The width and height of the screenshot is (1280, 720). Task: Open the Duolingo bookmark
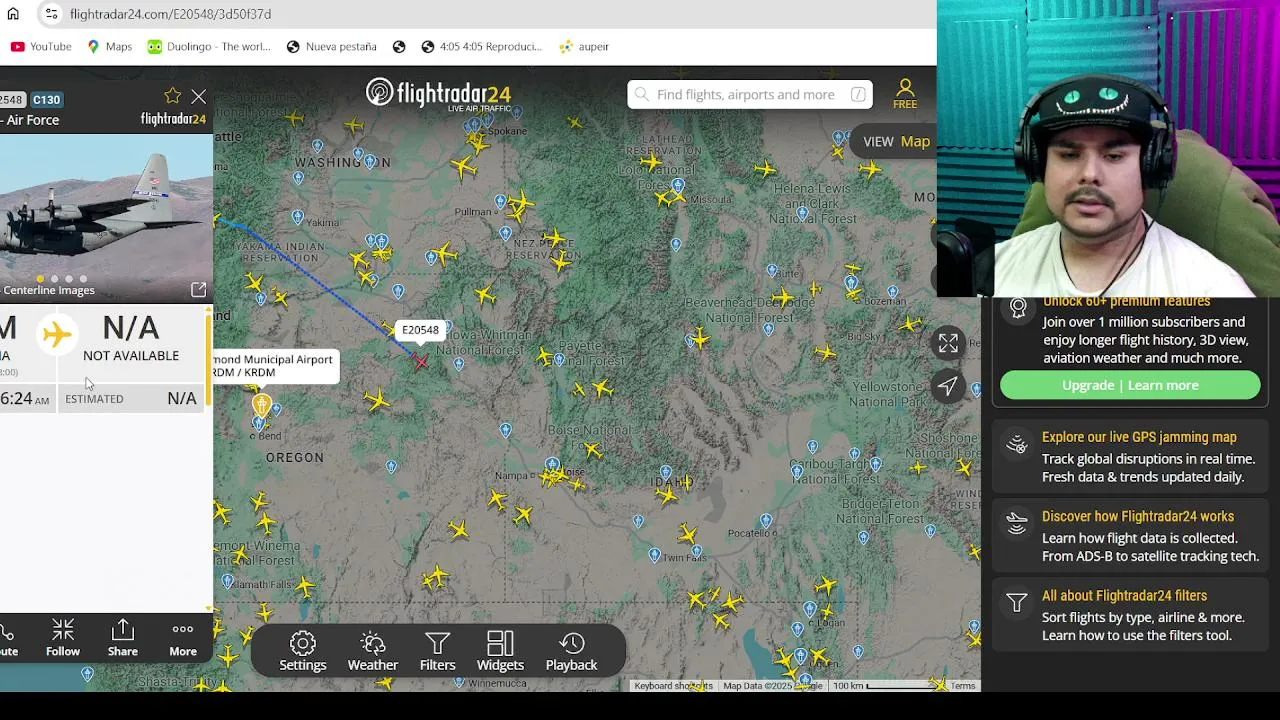point(209,46)
